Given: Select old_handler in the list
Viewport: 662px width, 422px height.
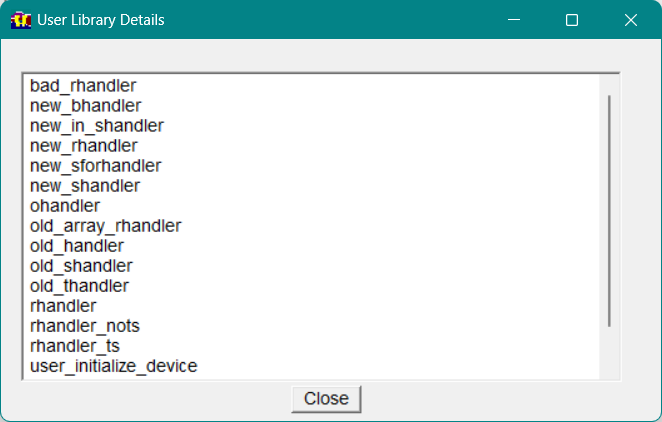Looking at the screenshot, I should point(77,246).
